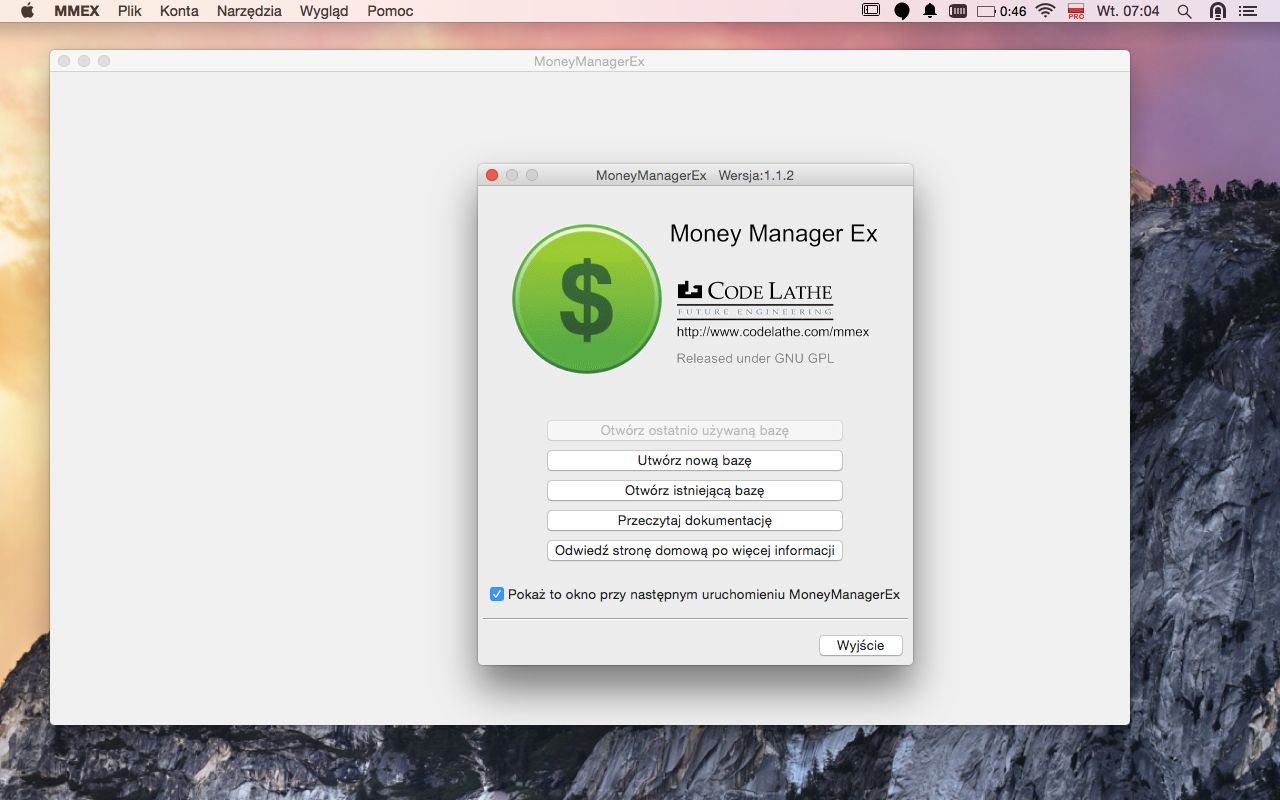The height and width of the screenshot is (800, 1280).
Task: Open the MMEX application menu
Action: pos(77,11)
